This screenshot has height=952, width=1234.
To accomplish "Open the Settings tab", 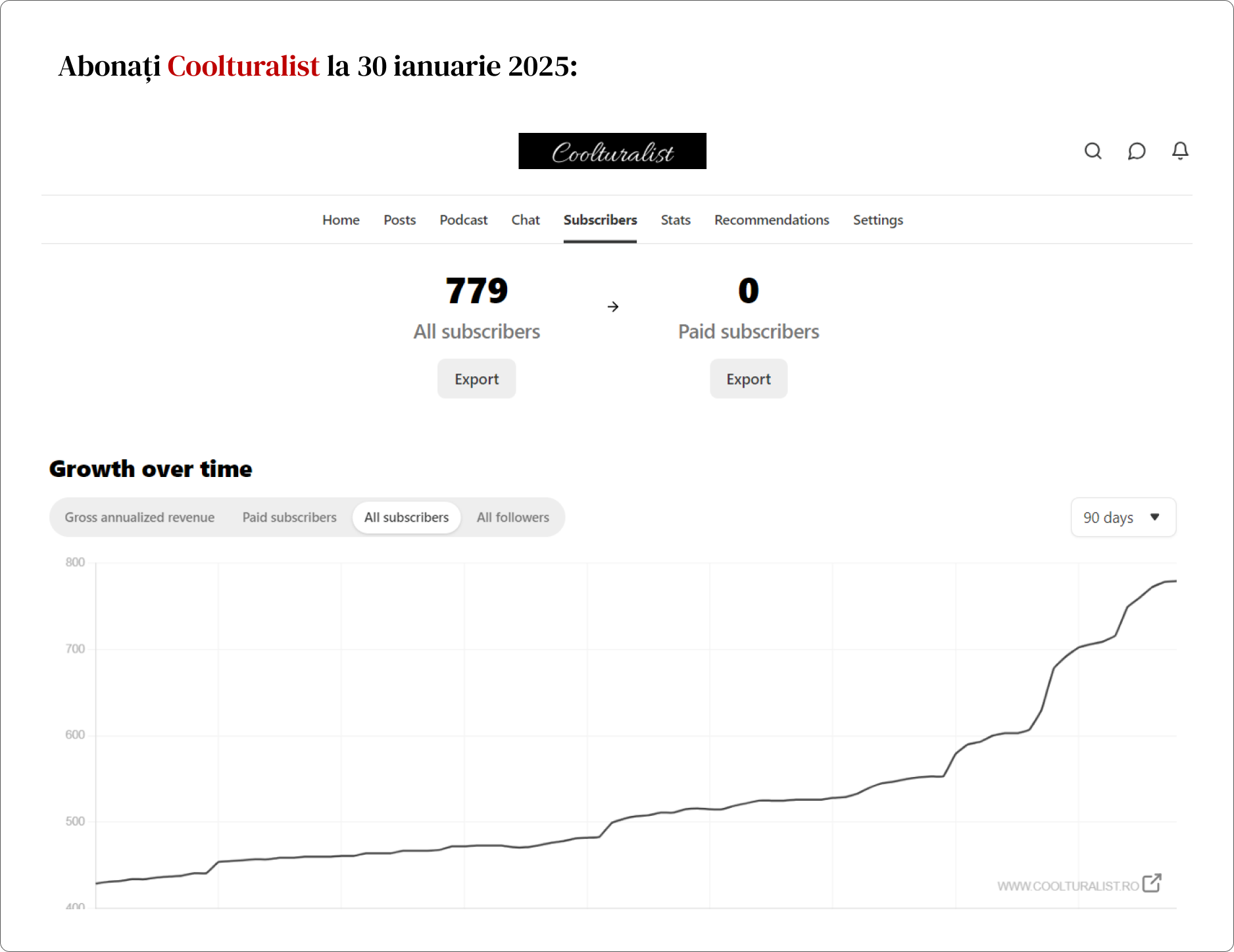I will [x=877, y=220].
